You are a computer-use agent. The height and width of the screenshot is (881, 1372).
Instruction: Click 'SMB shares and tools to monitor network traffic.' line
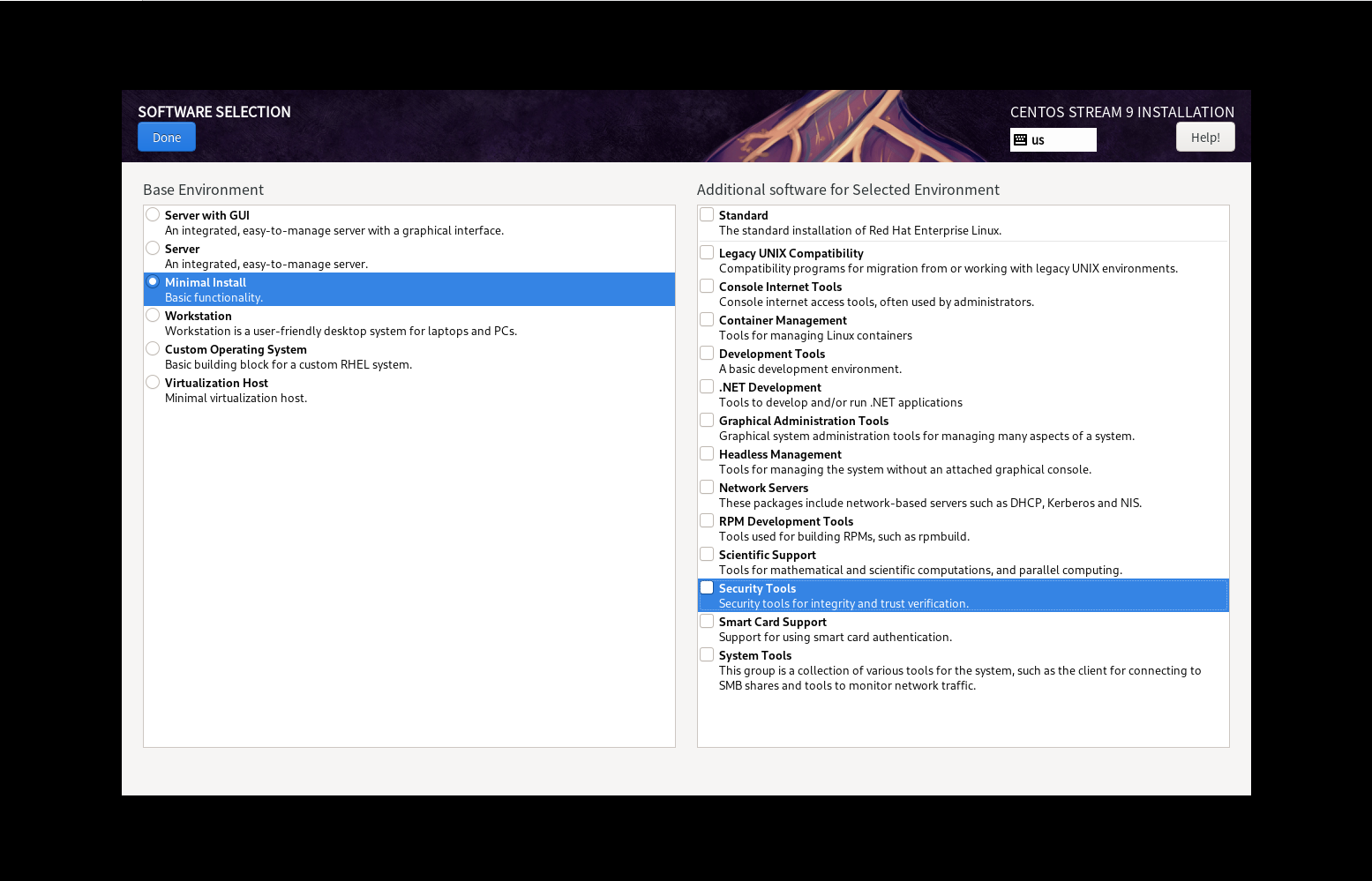[847, 685]
